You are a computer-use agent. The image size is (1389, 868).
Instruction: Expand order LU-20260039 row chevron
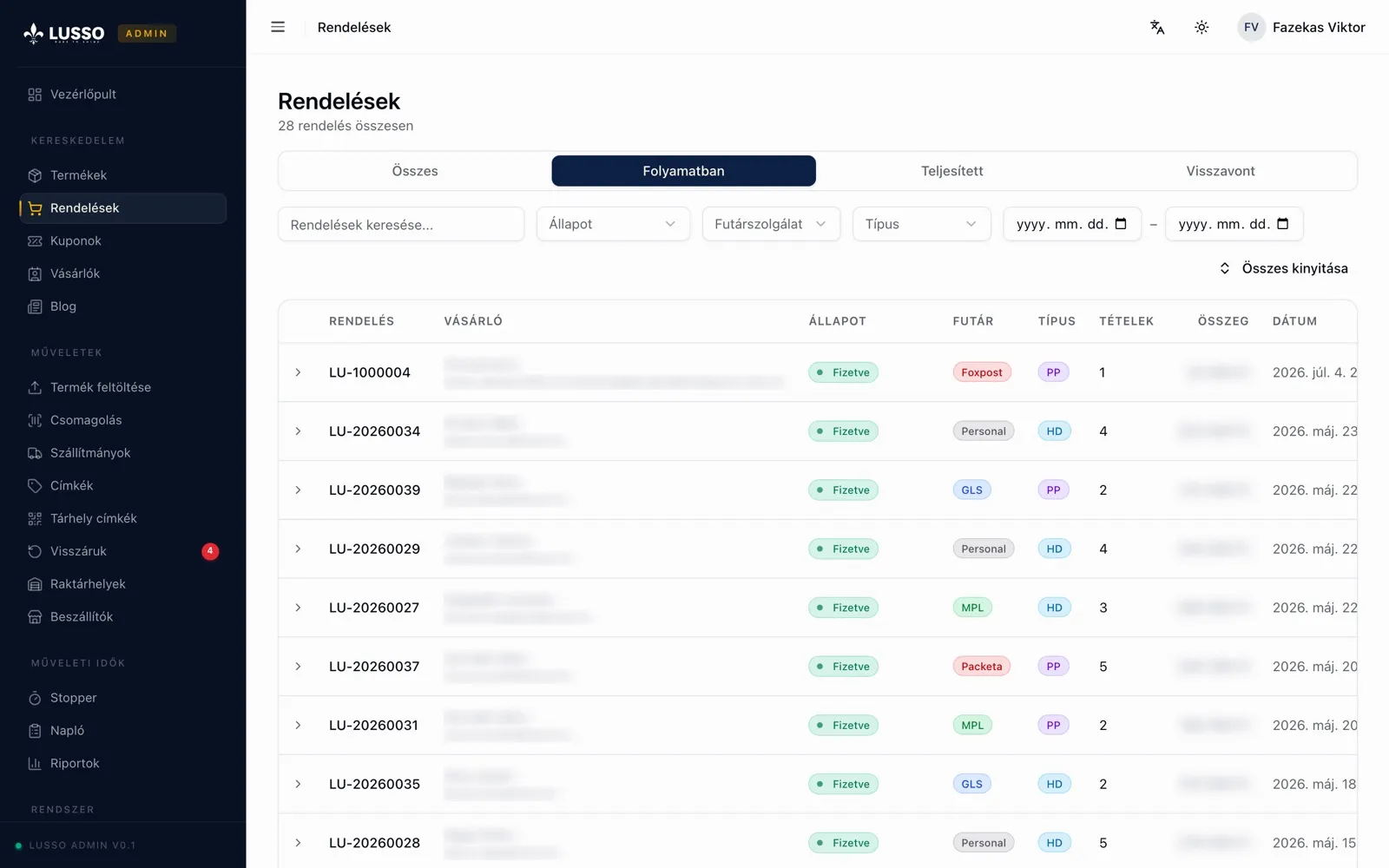point(298,490)
